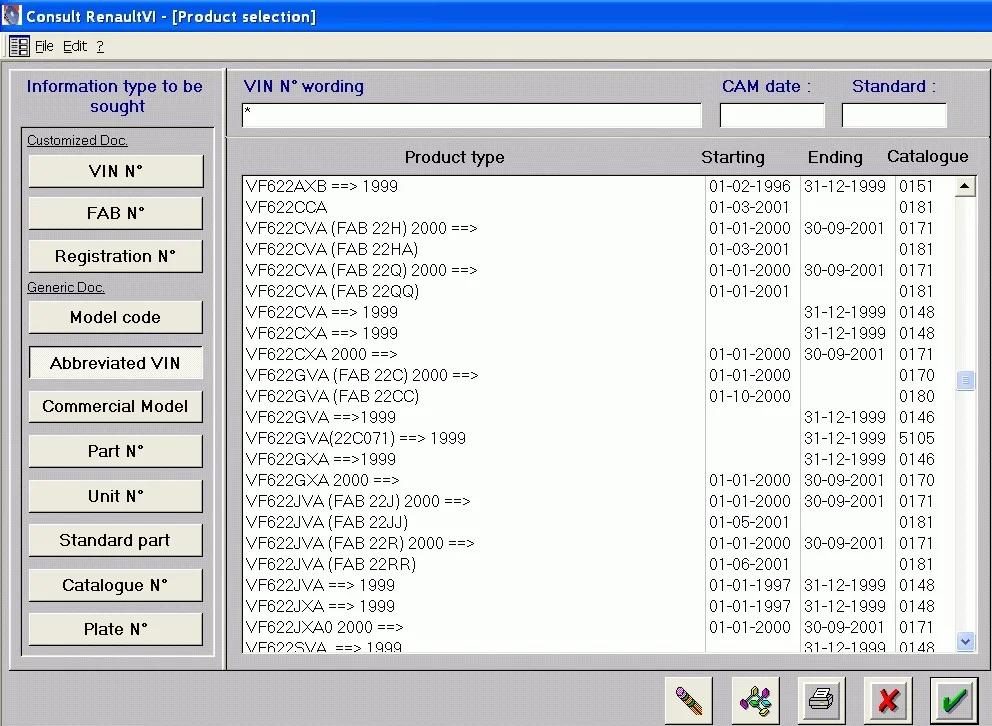
Task: Click the Catalogue N° button
Action: click(115, 585)
